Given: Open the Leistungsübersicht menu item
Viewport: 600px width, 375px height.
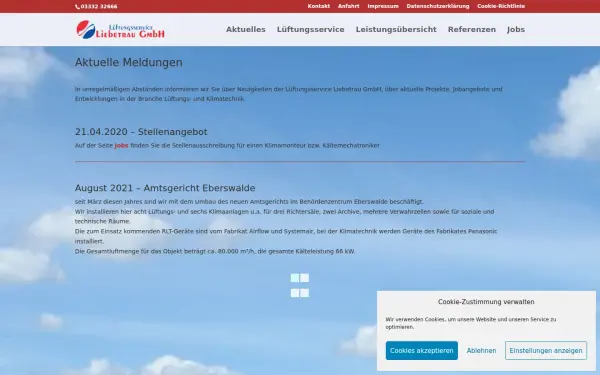Looking at the screenshot, I should 396,29.
